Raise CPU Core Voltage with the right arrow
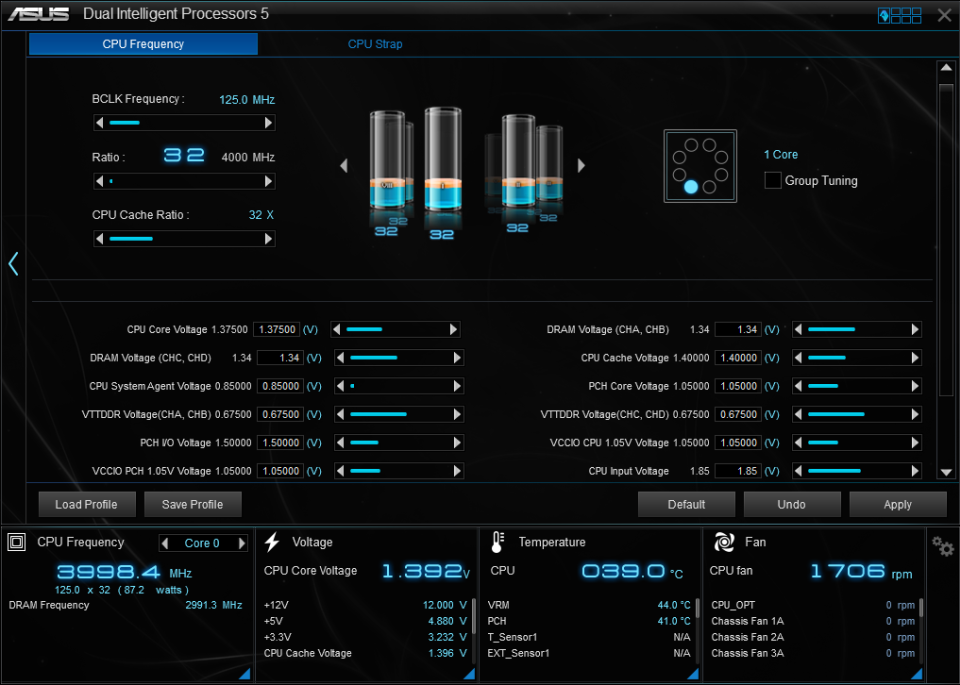960x685 pixels. (x=454, y=329)
